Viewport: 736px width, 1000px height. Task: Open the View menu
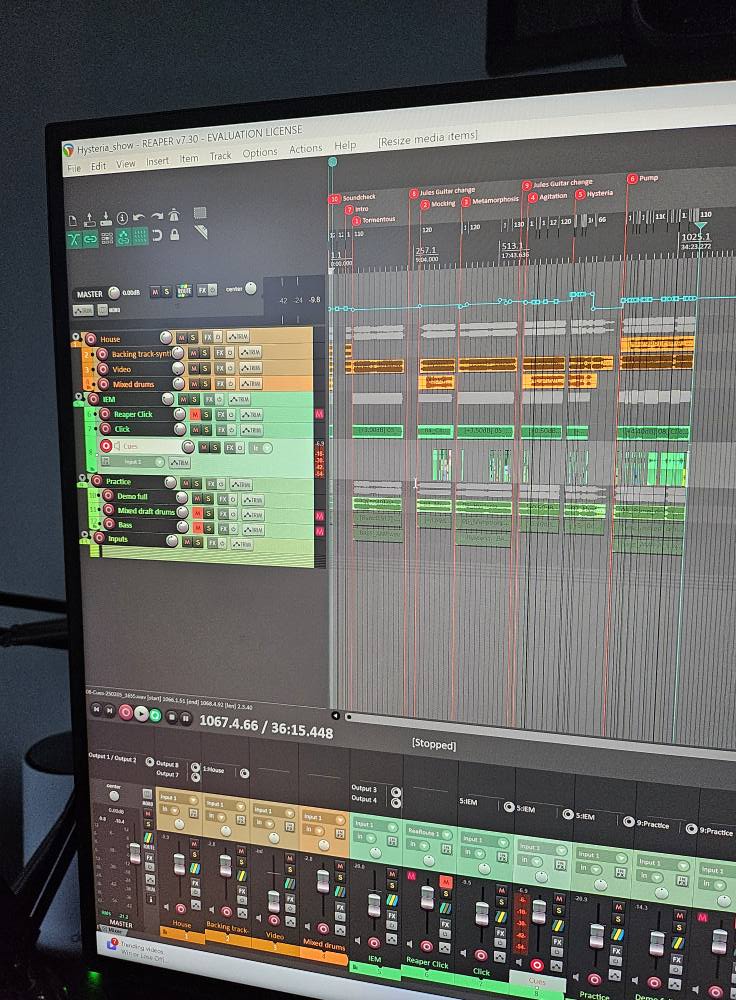pyautogui.click(x=126, y=164)
